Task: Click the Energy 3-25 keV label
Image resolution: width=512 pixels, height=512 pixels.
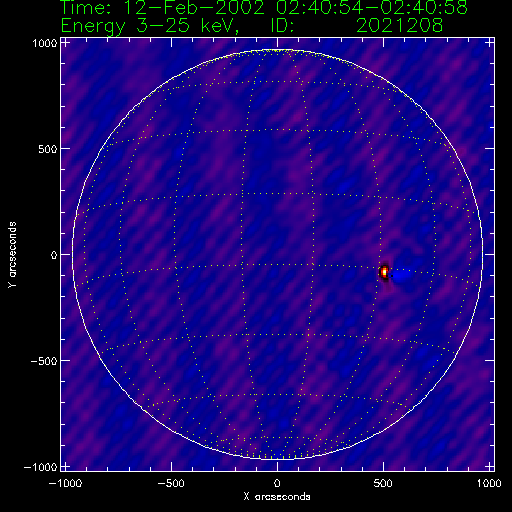Action: (x=150, y=26)
